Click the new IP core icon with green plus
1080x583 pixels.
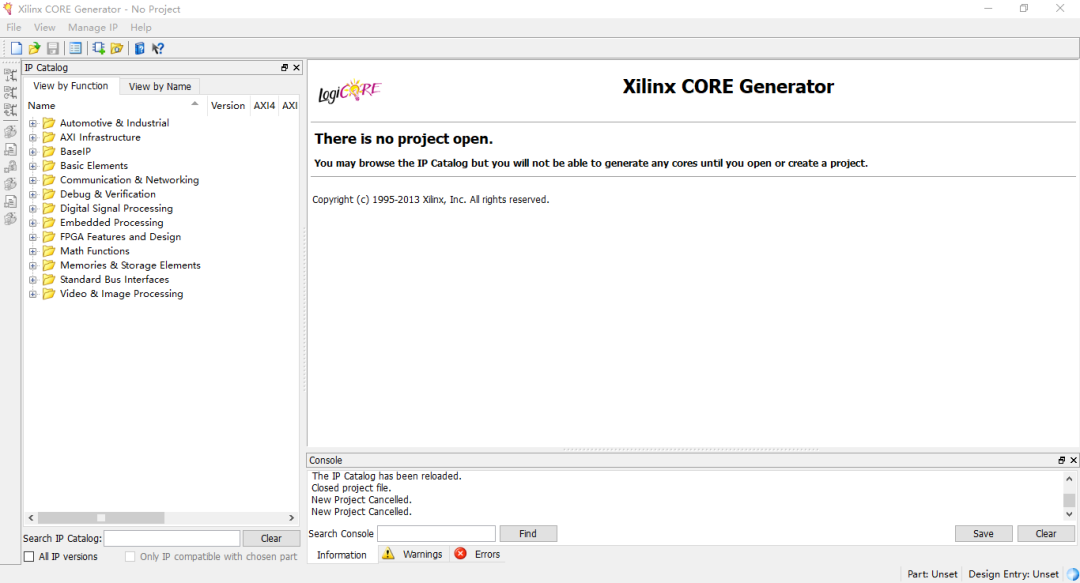pyautogui.click(x=98, y=47)
